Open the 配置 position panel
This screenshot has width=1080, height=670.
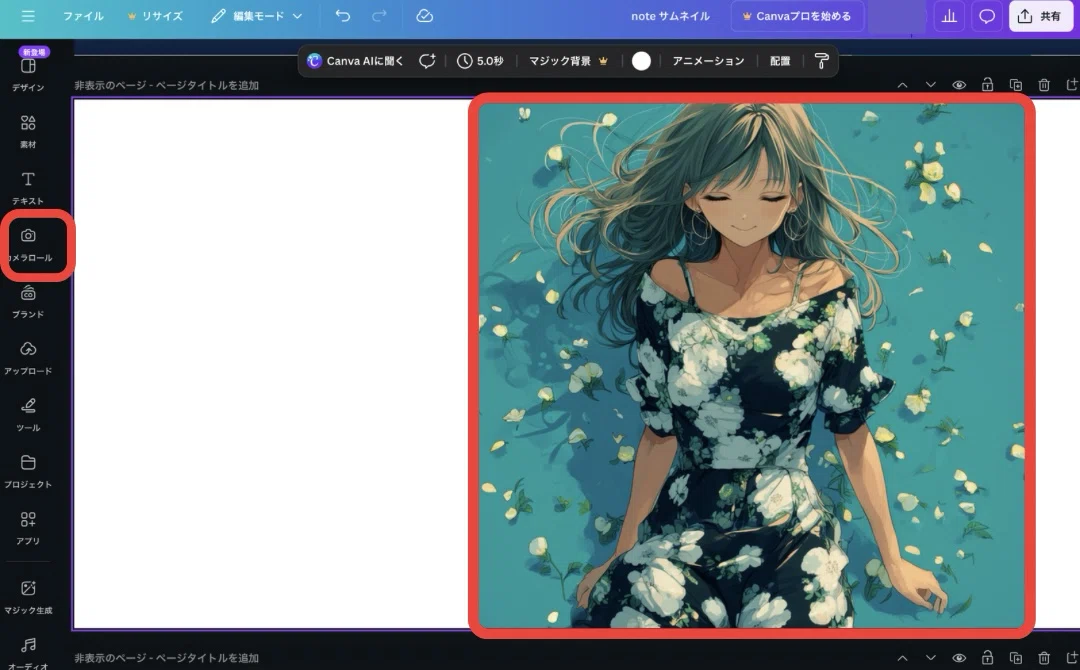[x=780, y=61]
